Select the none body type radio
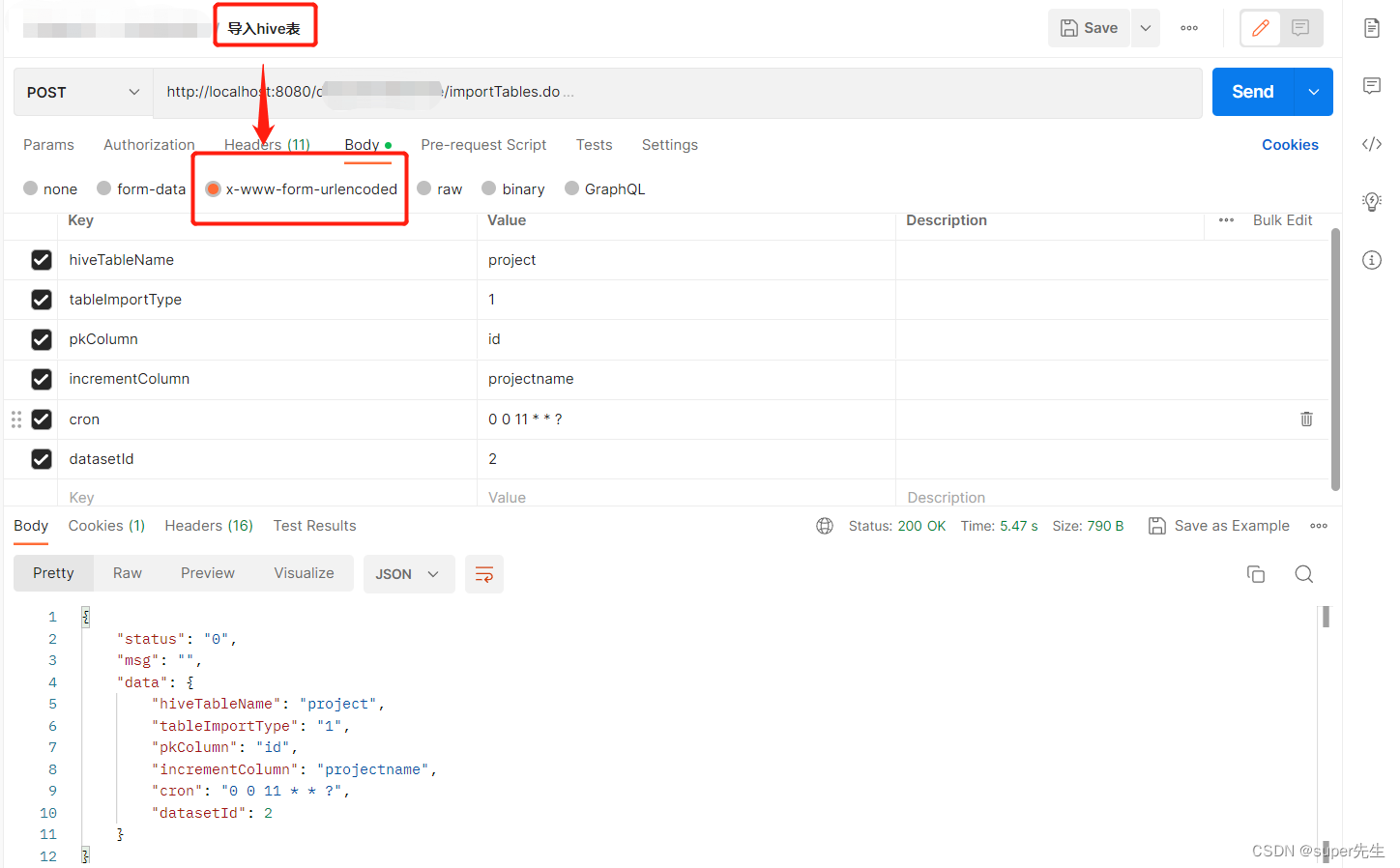1400x868 pixels. 31,188
